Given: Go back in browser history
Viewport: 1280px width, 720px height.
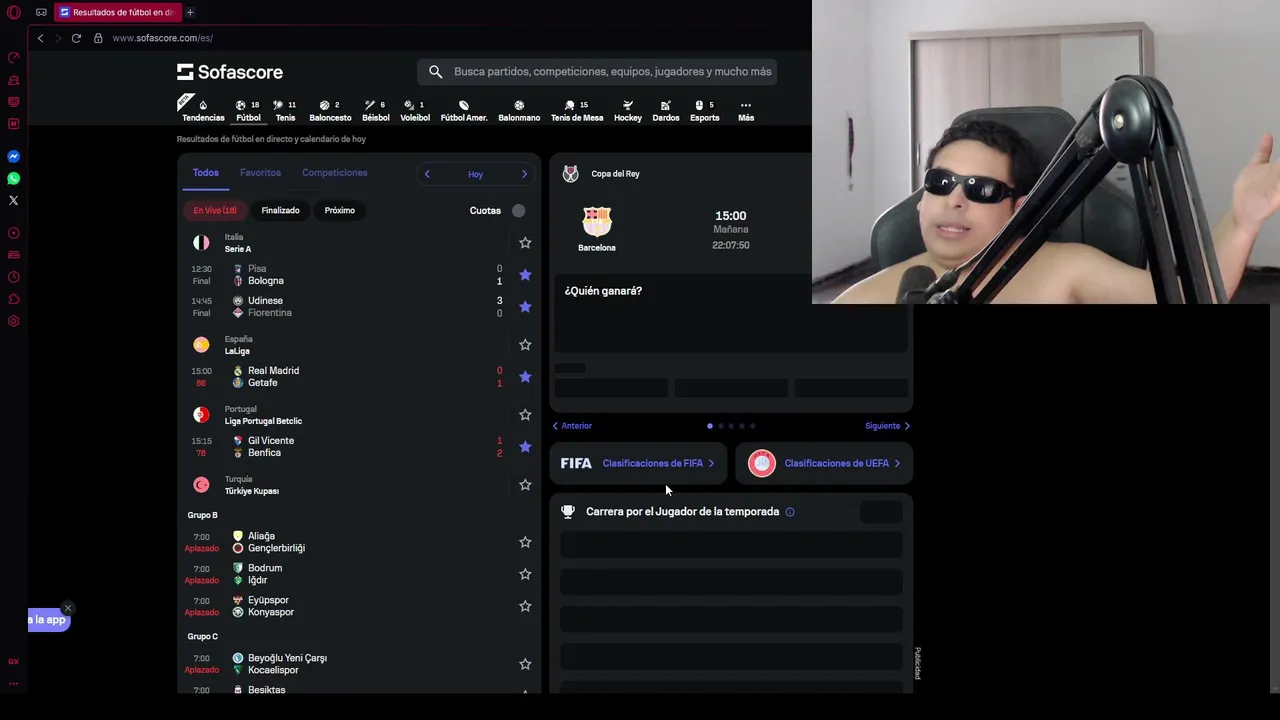Looking at the screenshot, I should pos(40,38).
